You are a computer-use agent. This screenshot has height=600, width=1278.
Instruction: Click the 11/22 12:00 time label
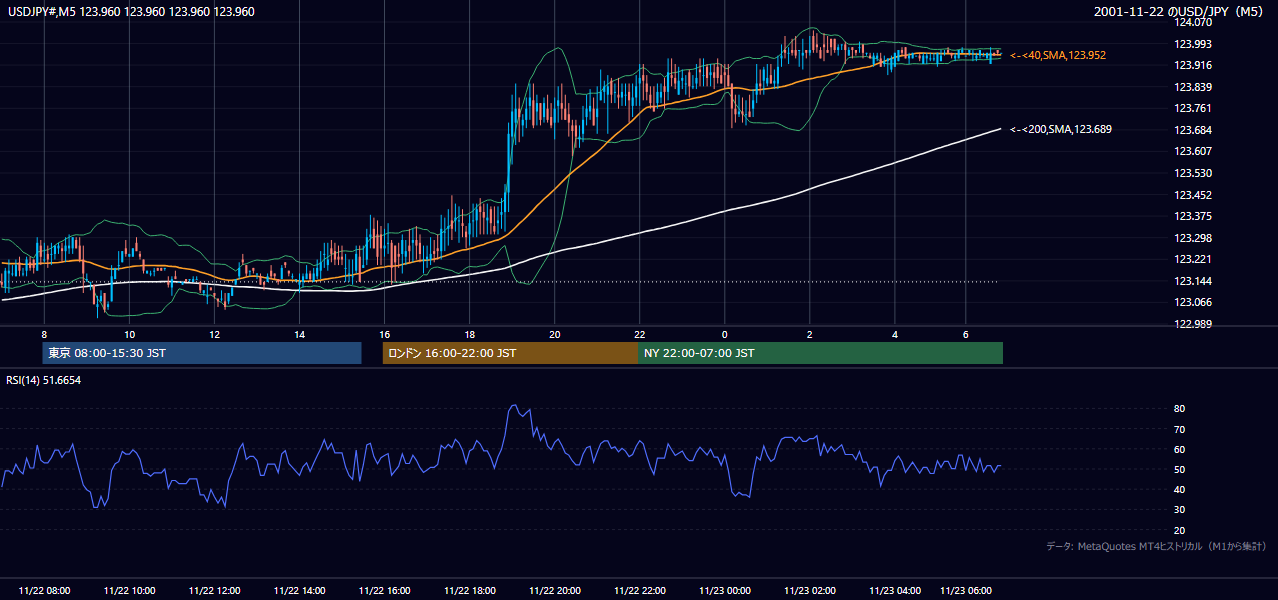click(214, 591)
